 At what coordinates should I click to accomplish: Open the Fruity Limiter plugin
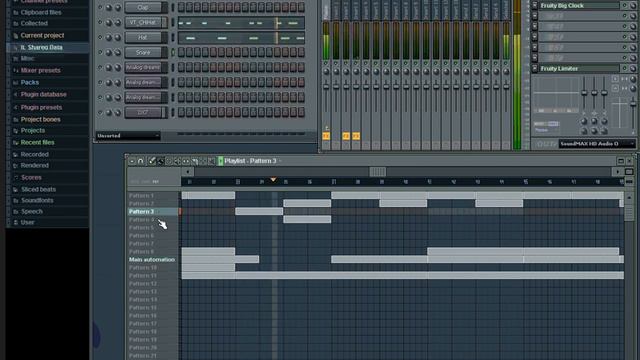(579, 69)
